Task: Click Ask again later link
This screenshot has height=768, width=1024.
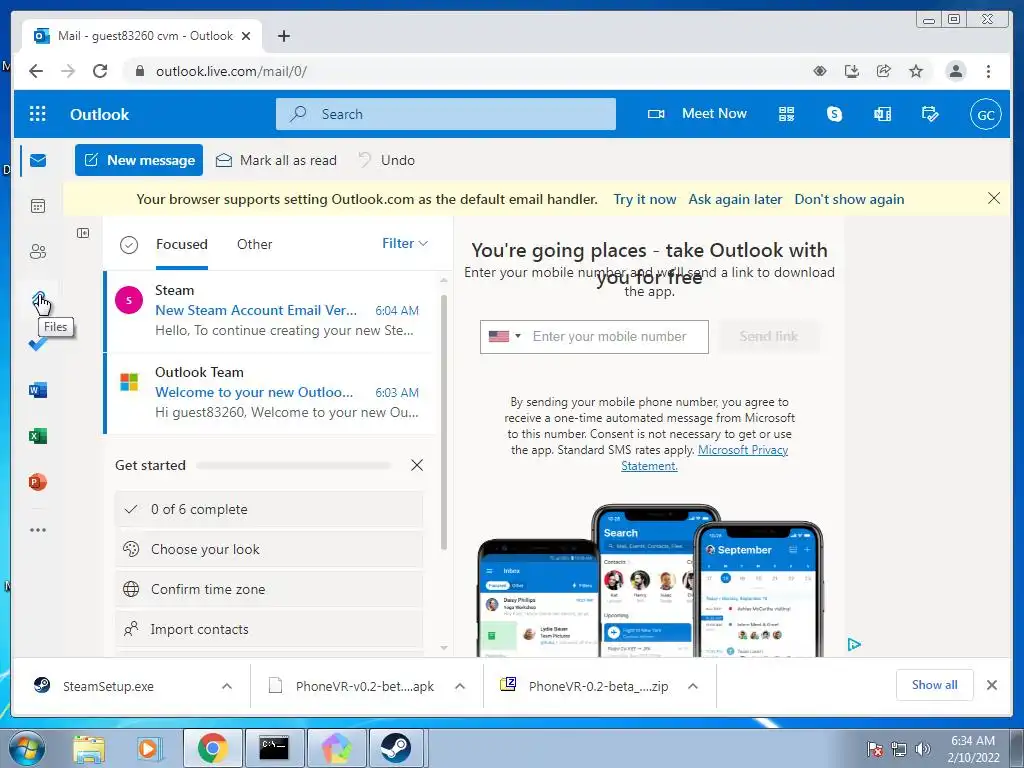Action: (x=735, y=200)
